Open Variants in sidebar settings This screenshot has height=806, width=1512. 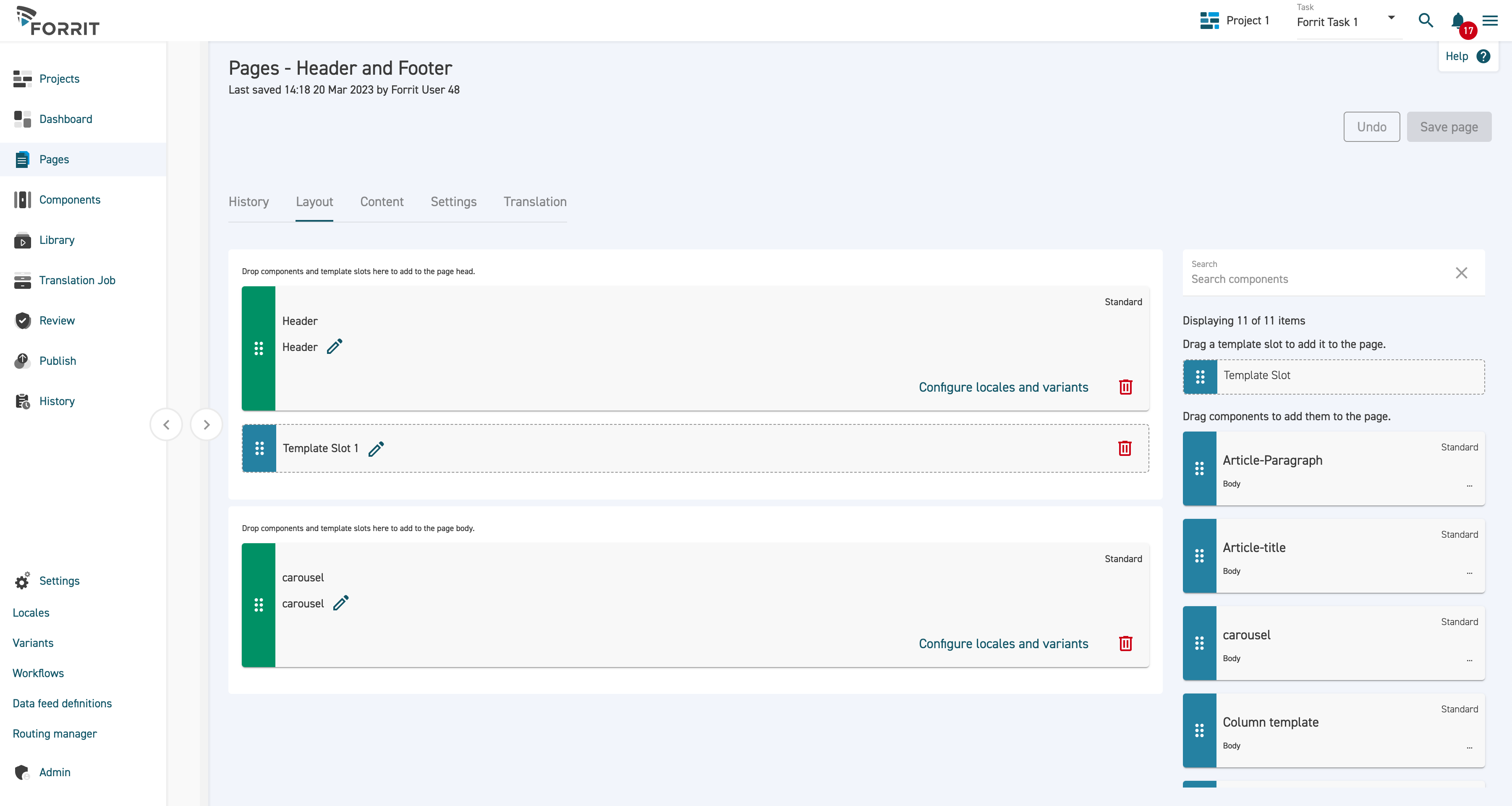(33, 643)
